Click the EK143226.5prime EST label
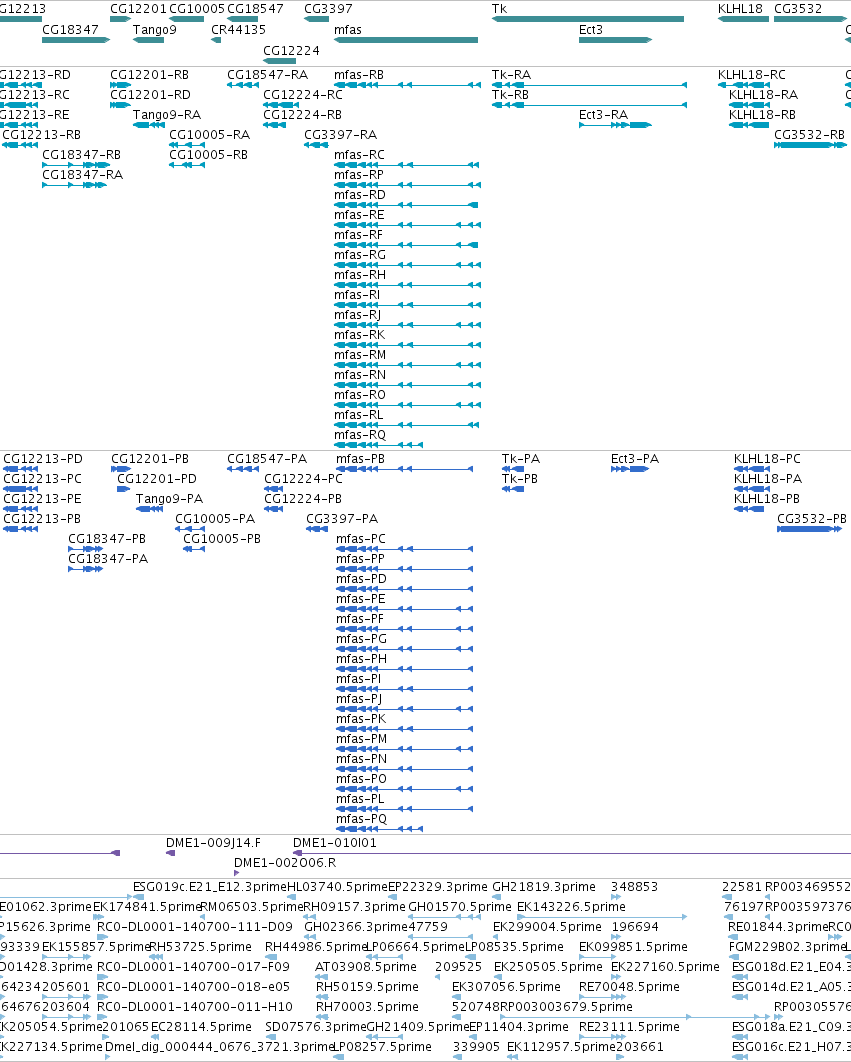This screenshot has width=851, height=1062. tap(571, 907)
